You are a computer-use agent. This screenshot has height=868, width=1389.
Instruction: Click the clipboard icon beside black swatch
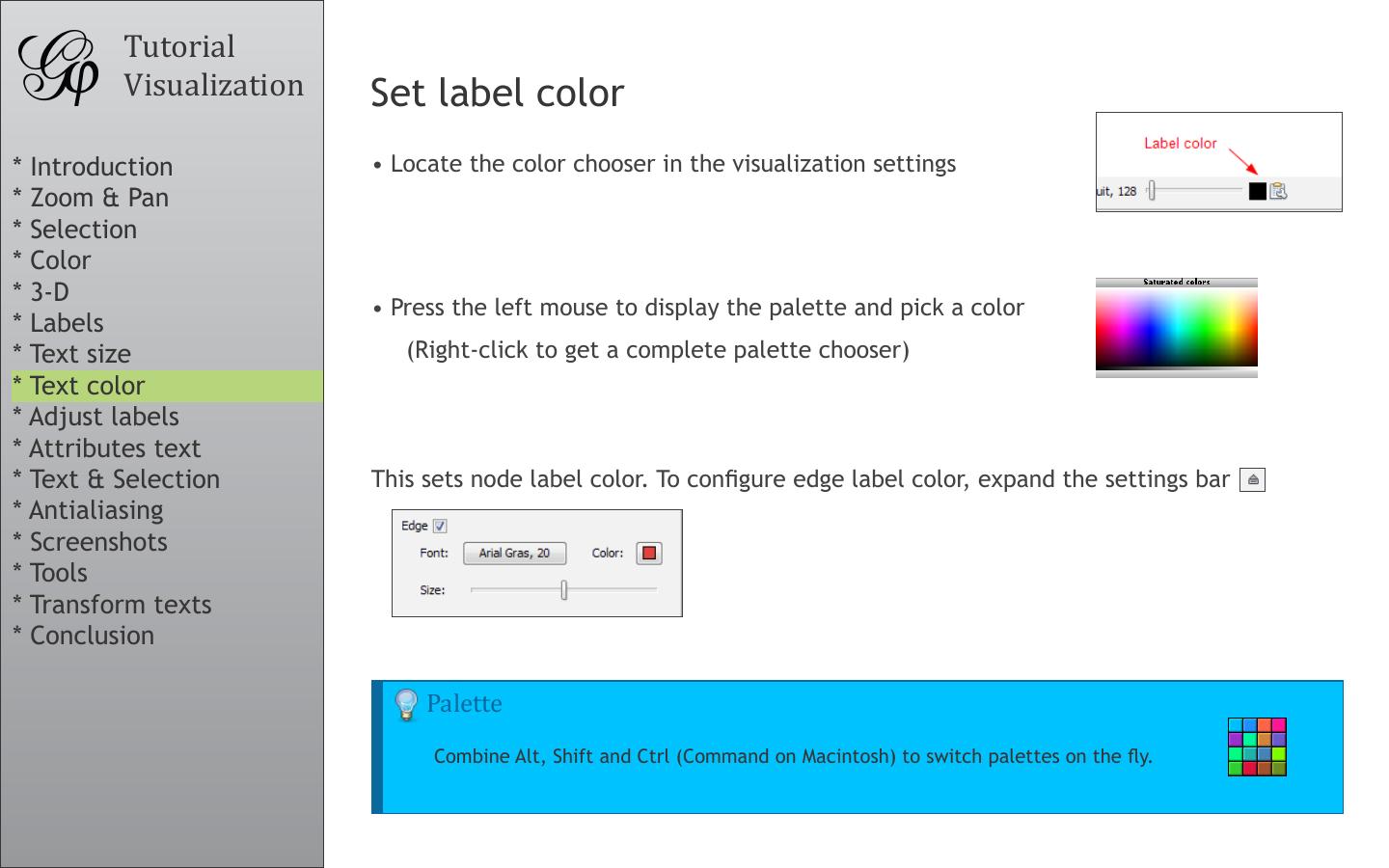point(1278,191)
